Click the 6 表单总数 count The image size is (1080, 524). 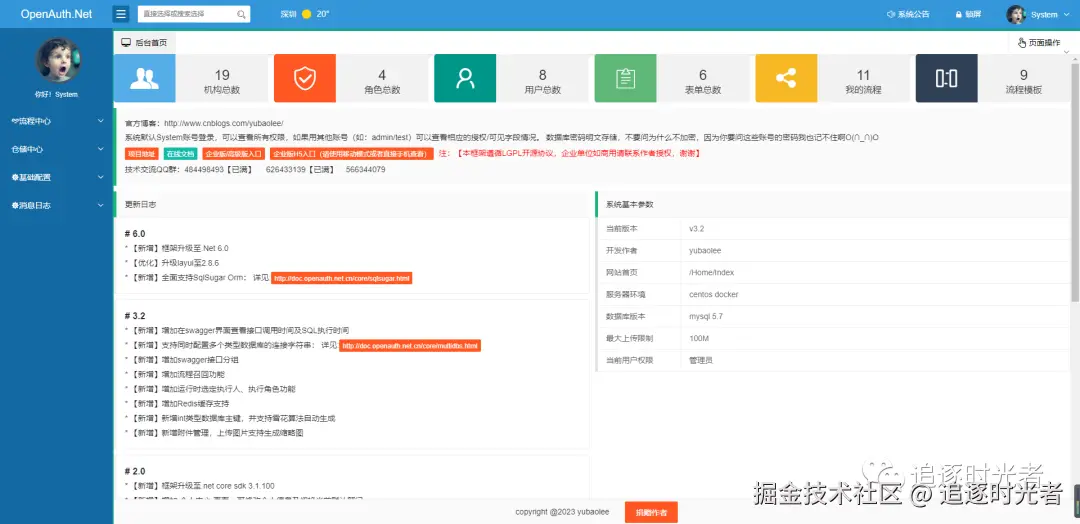point(703,75)
